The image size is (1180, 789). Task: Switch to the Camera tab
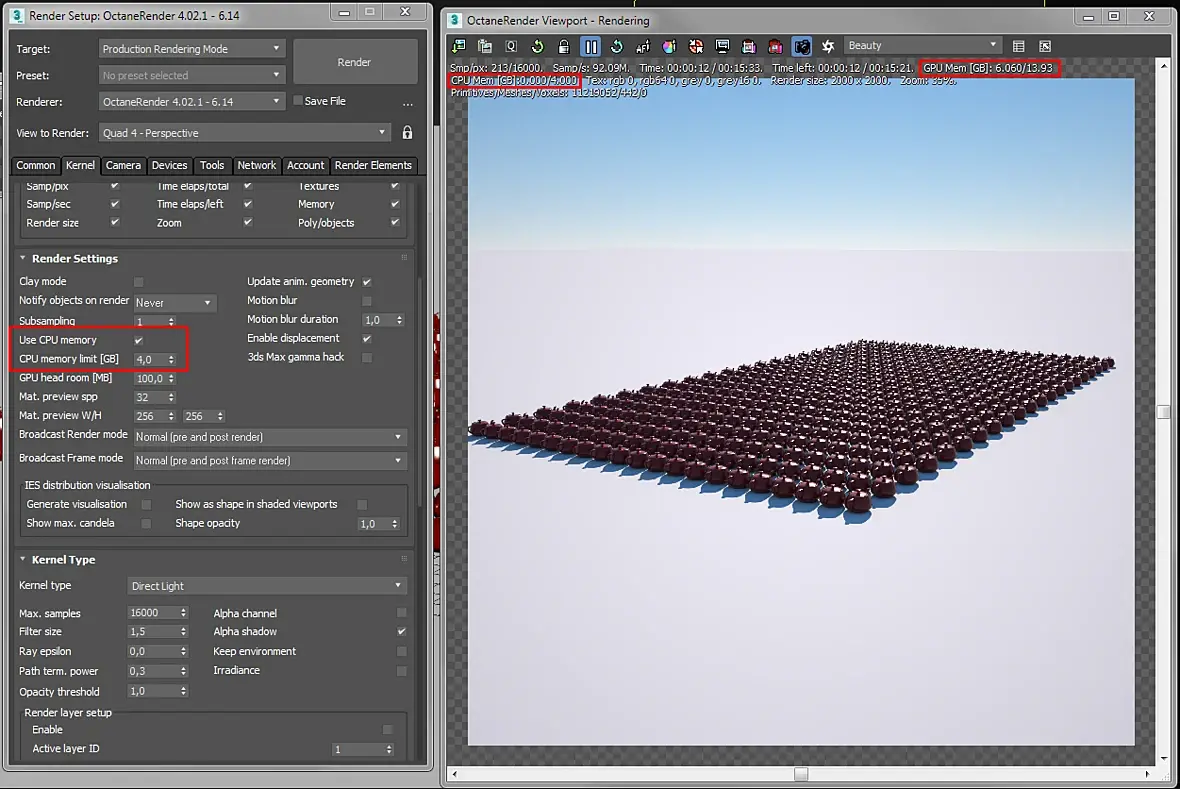(123, 166)
